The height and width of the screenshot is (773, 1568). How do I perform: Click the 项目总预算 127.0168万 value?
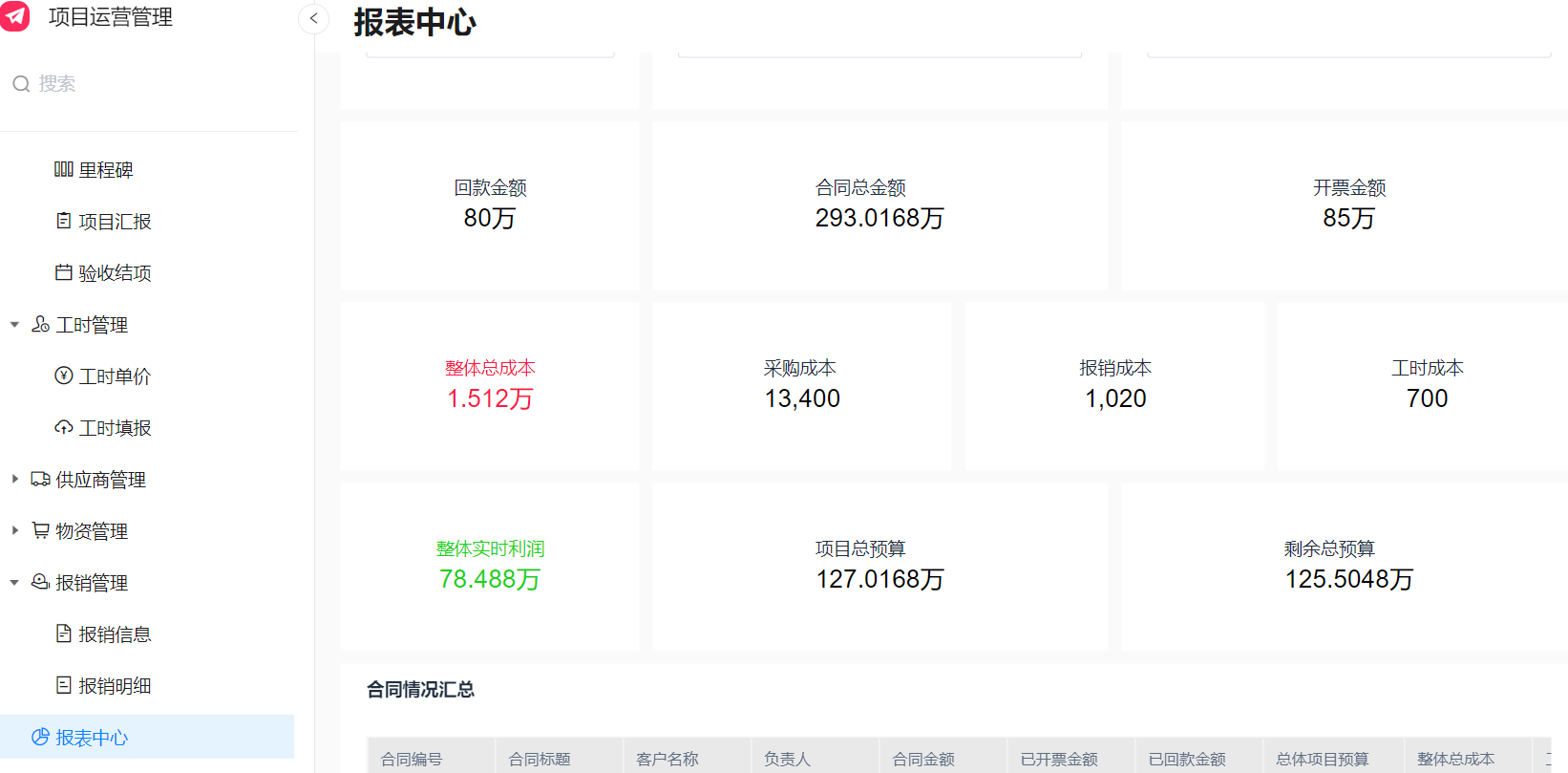pyautogui.click(x=879, y=579)
